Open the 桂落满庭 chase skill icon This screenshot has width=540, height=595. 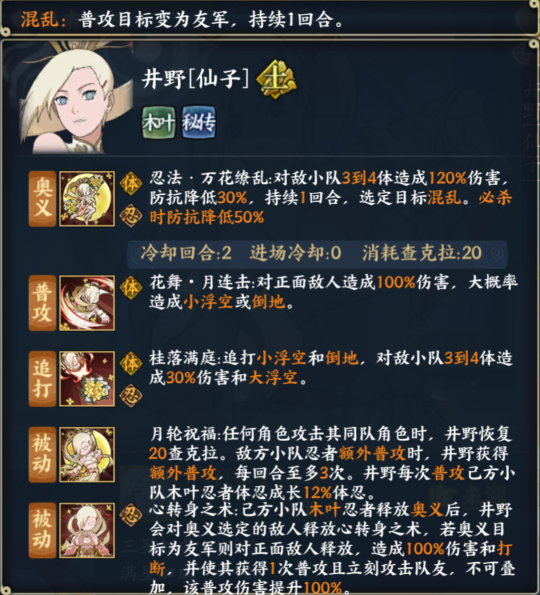87,379
